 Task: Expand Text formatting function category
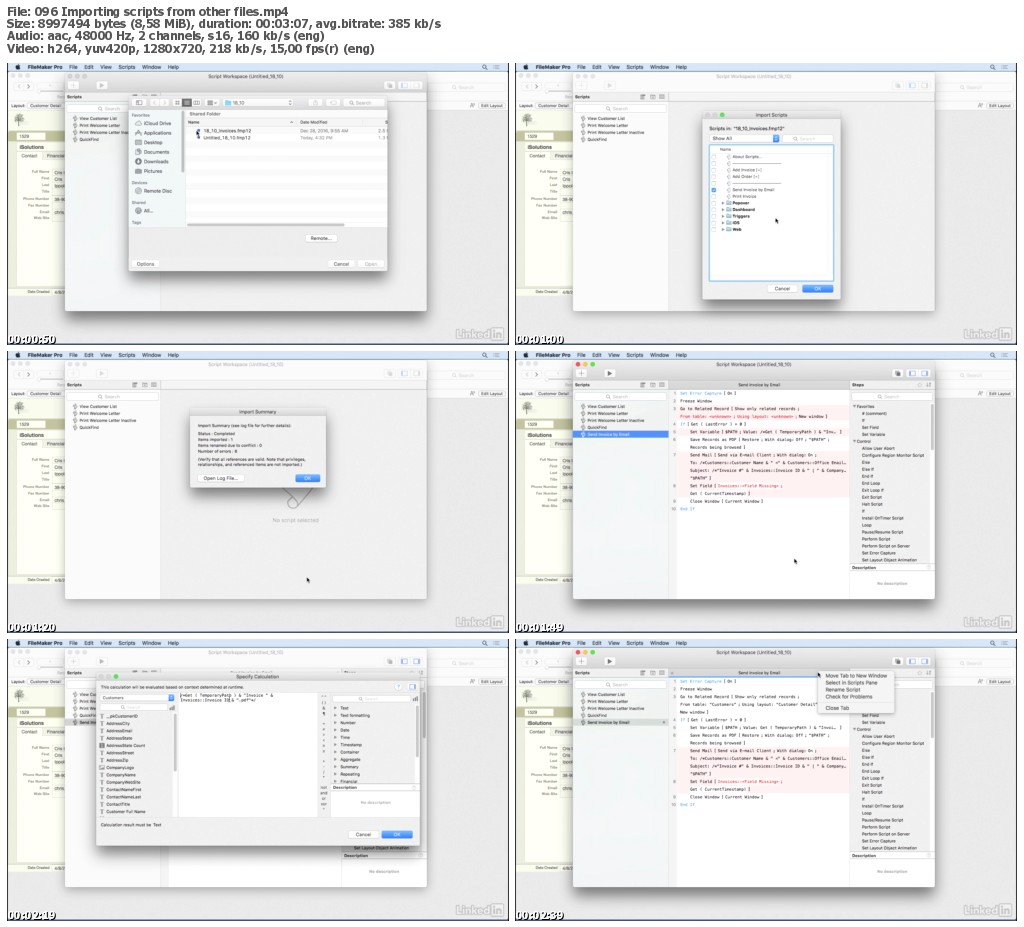pos(335,715)
